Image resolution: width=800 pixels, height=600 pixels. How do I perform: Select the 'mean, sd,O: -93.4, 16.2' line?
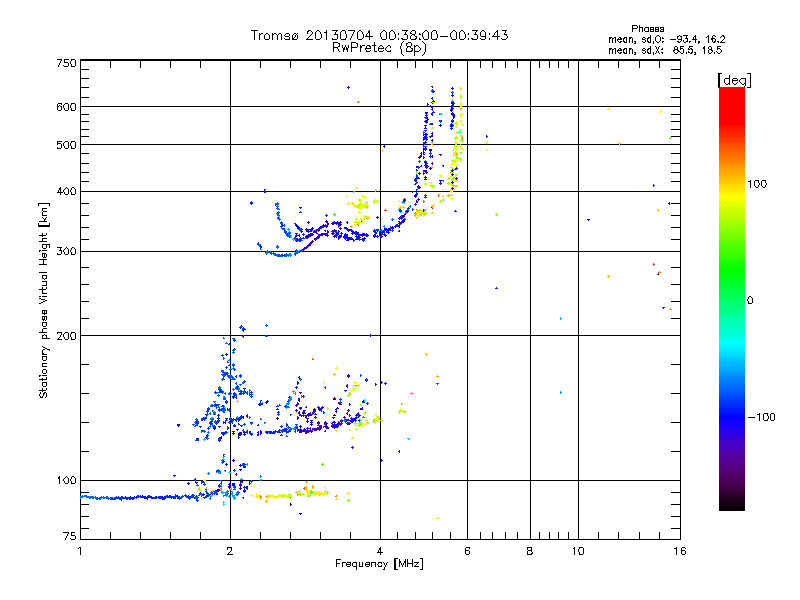coord(666,39)
